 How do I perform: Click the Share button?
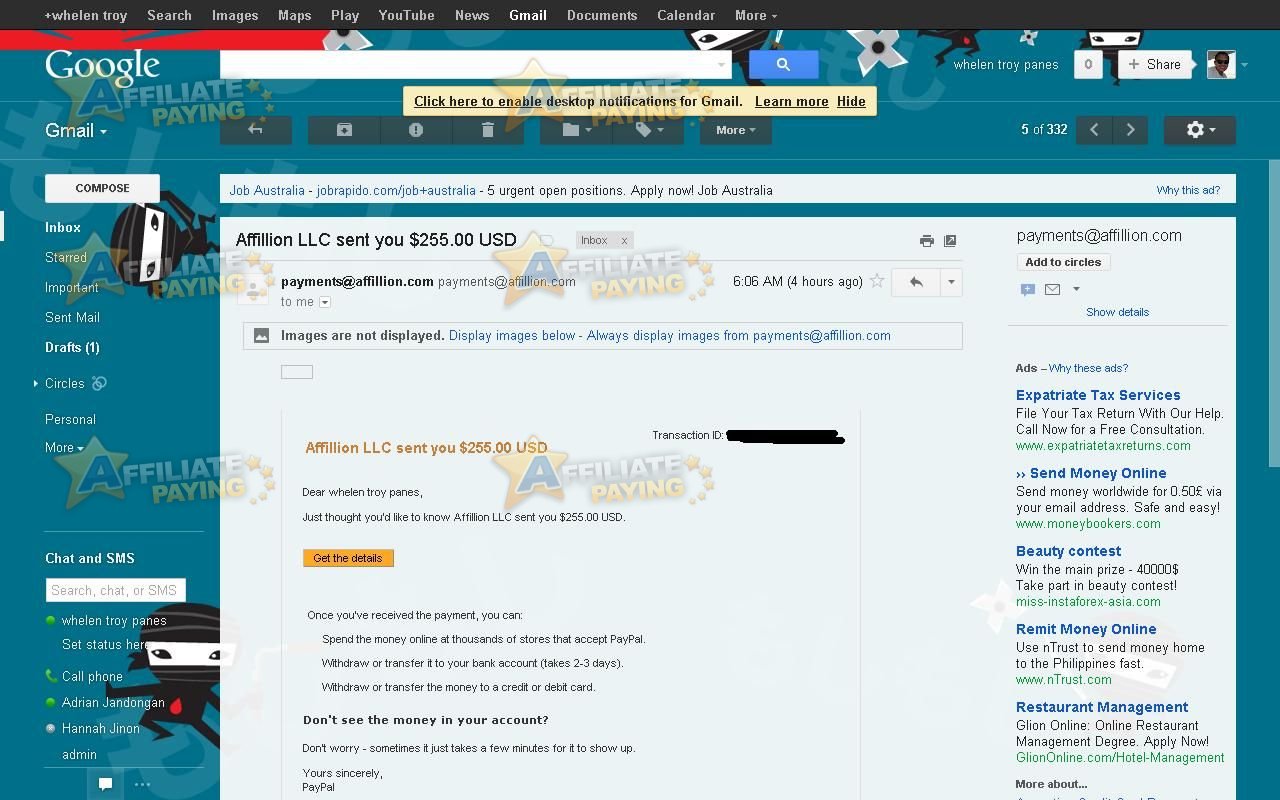(1155, 64)
